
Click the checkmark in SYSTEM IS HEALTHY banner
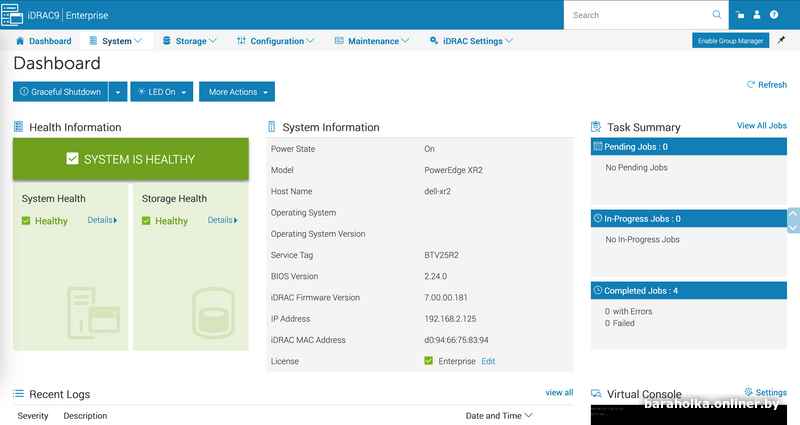click(x=72, y=159)
